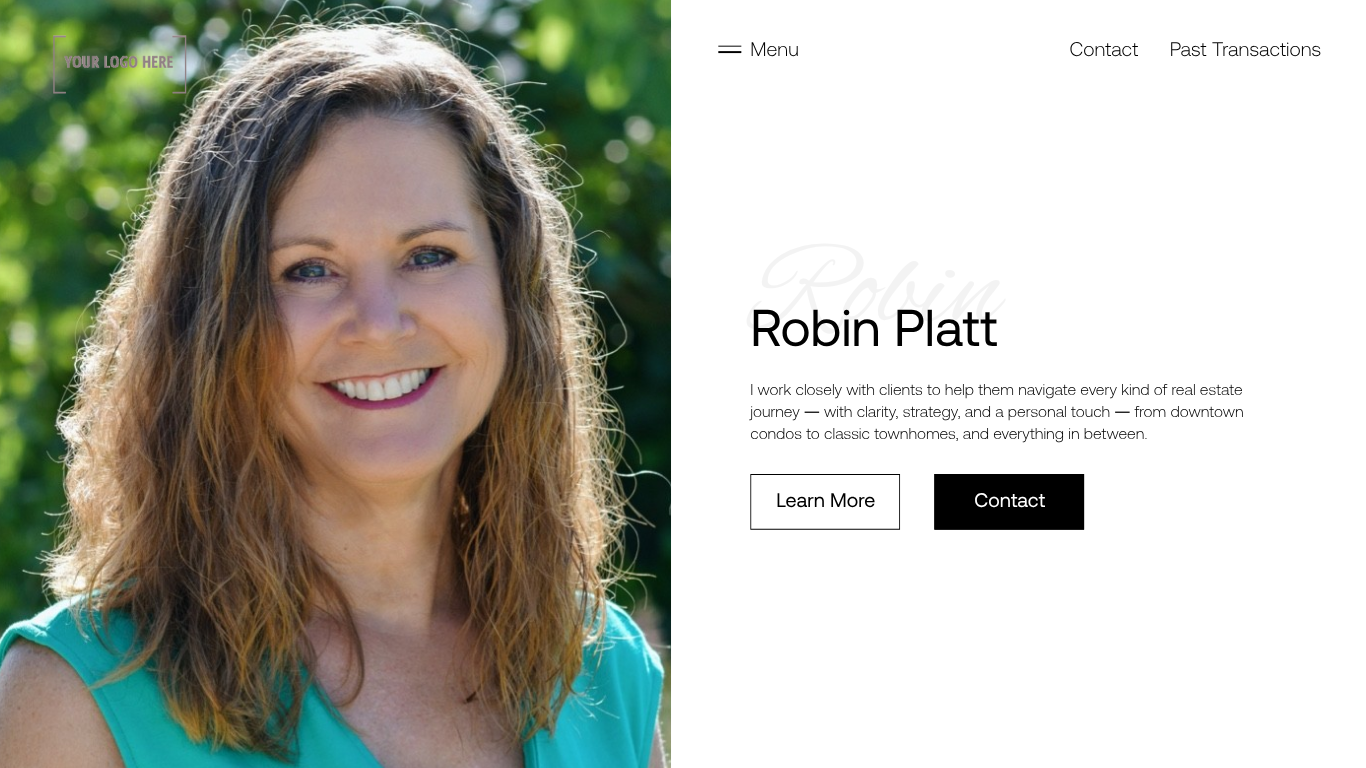Click the "YOUR LOGO HERE" placeholder logo
1366x768 pixels.
pyautogui.click(x=119, y=63)
